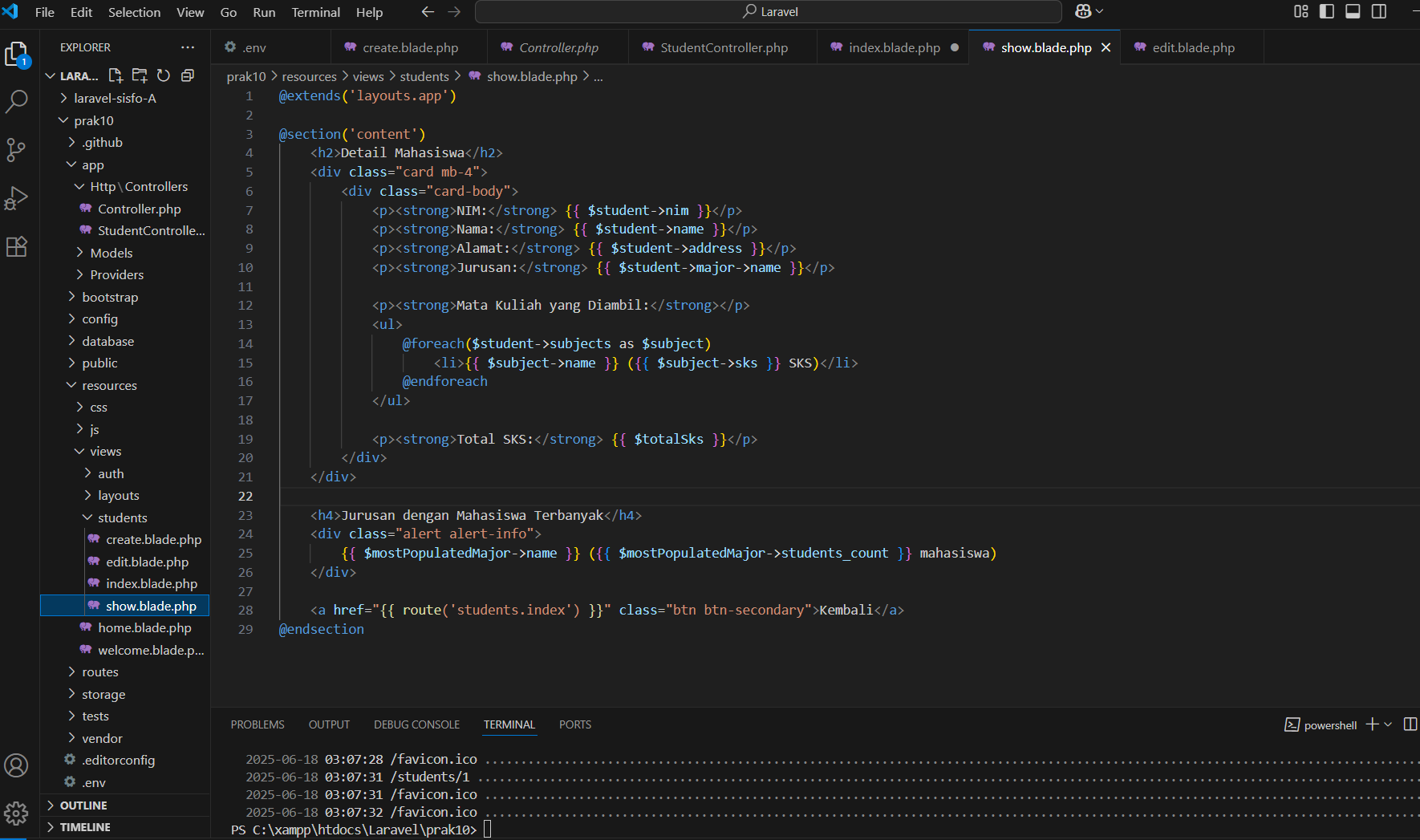The width and height of the screenshot is (1420, 840).
Task: Click New File icon in Explorer
Action: [x=116, y=75]
